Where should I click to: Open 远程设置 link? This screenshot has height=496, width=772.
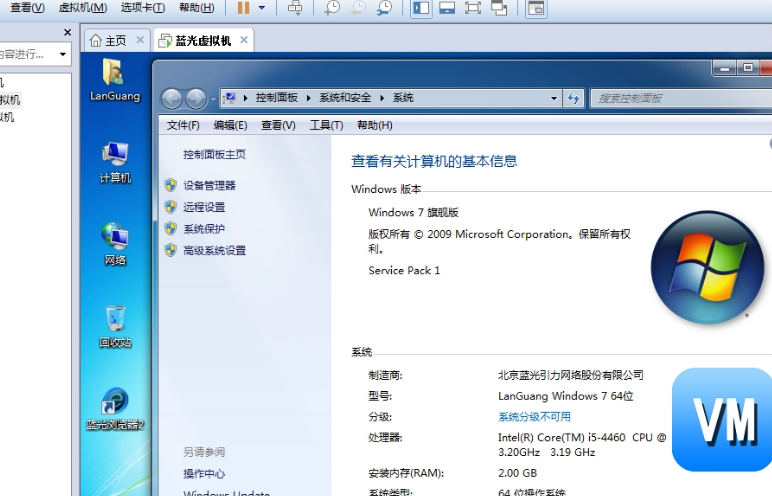click(204, 207)
